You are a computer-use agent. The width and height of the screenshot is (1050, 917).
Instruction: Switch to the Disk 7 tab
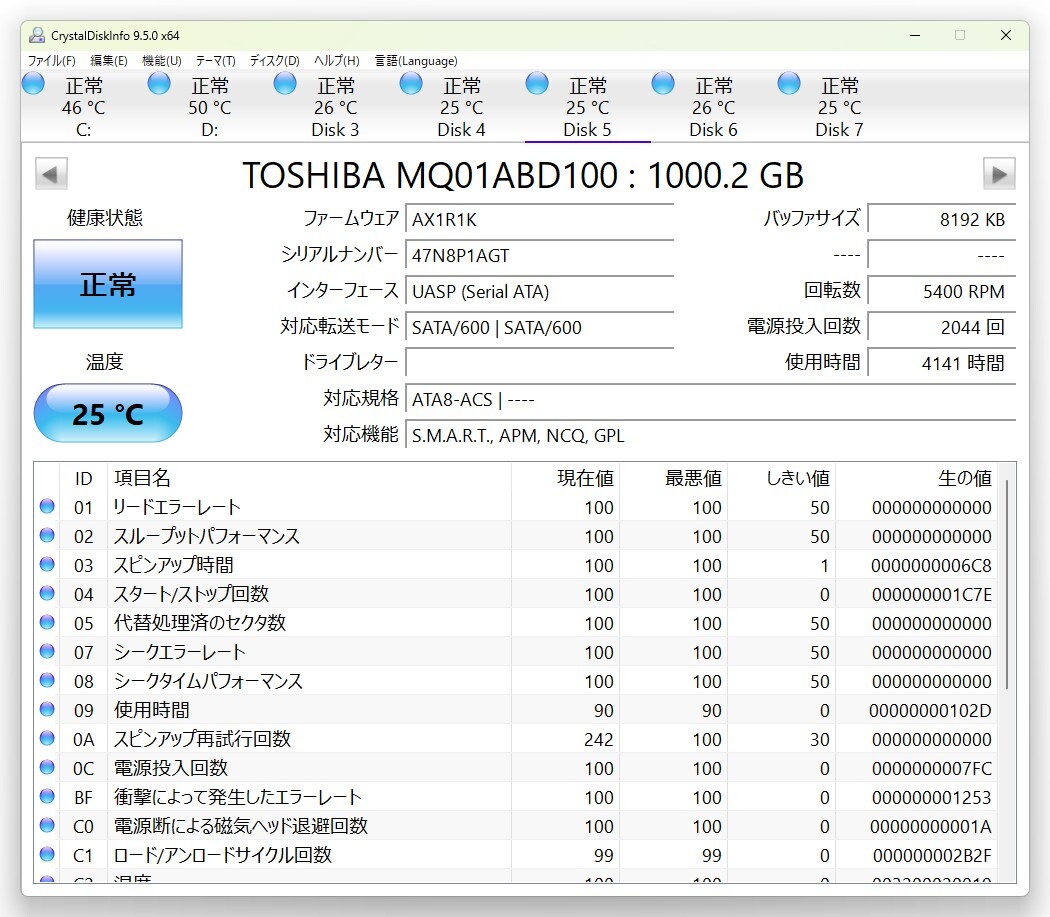(839, 107)
